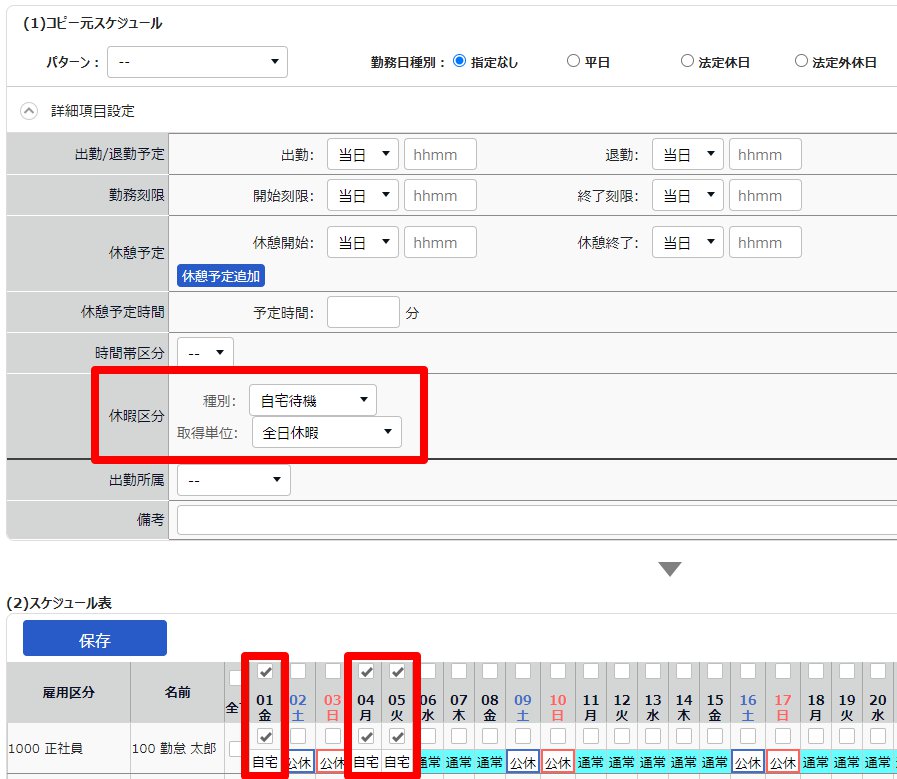Image resolution: width=897 pixels, height=779 pixels.
Task: Check header checkbox for day 11
Action: point(591,671)
